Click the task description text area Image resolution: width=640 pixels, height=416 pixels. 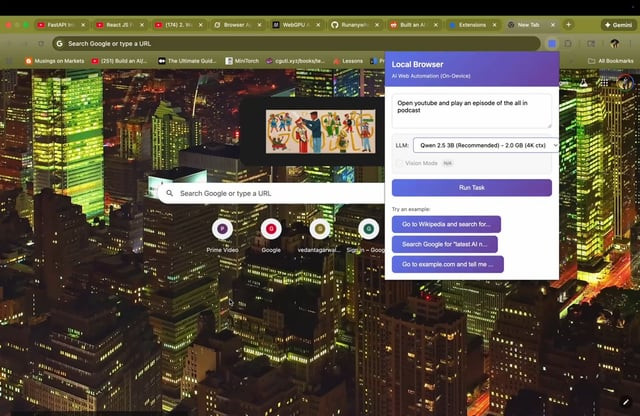(x=472, y=111)
